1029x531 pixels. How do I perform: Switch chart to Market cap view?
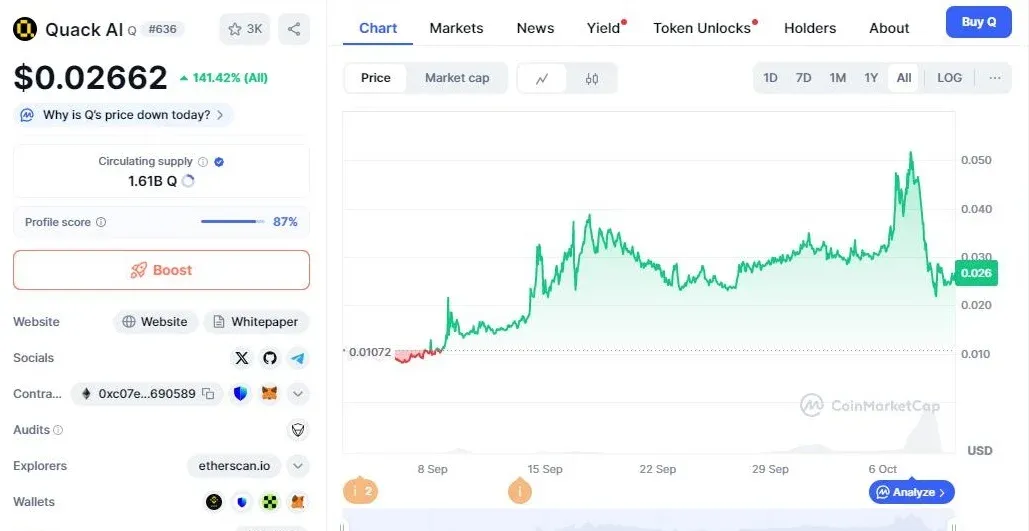point(457,78)
